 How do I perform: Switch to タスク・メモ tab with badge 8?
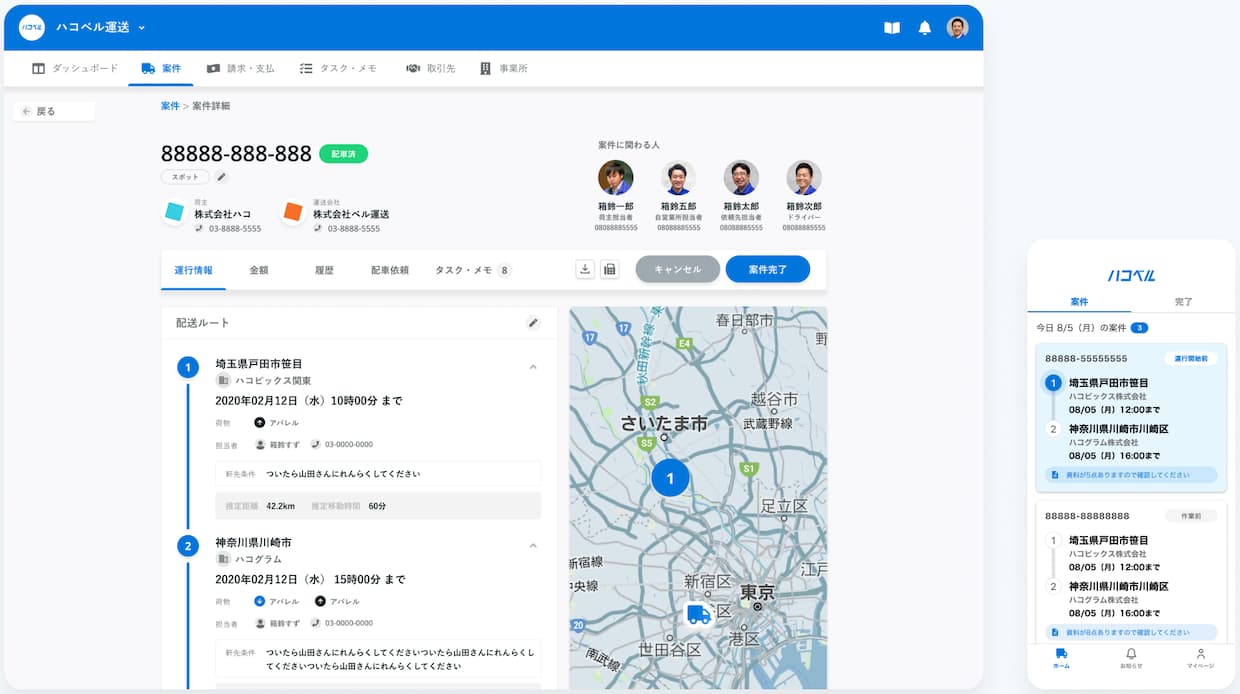473,270
